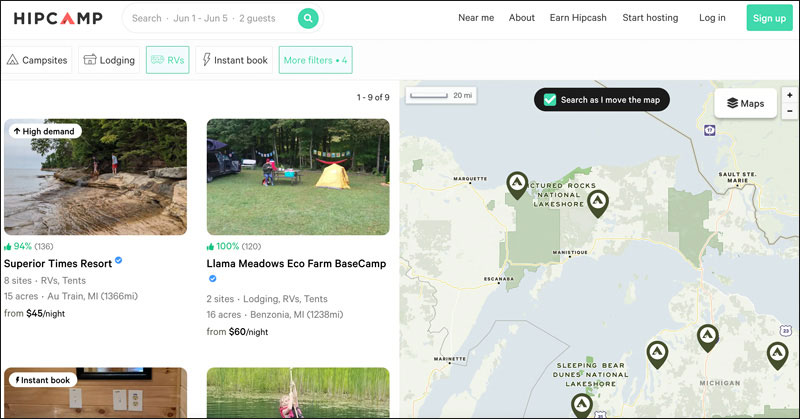Open Start hosting link
The width and height of the screenshot is (800, 419).
coord(650,18)
